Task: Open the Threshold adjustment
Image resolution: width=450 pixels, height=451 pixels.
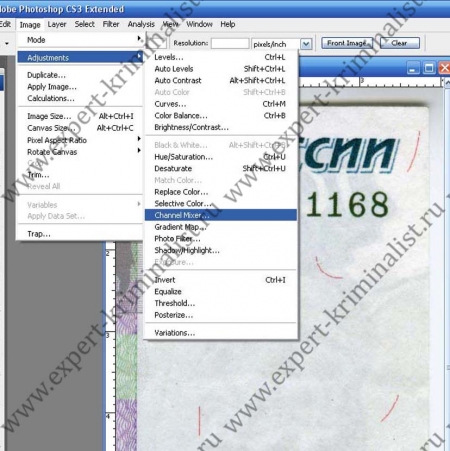Action: pos(220,303)
